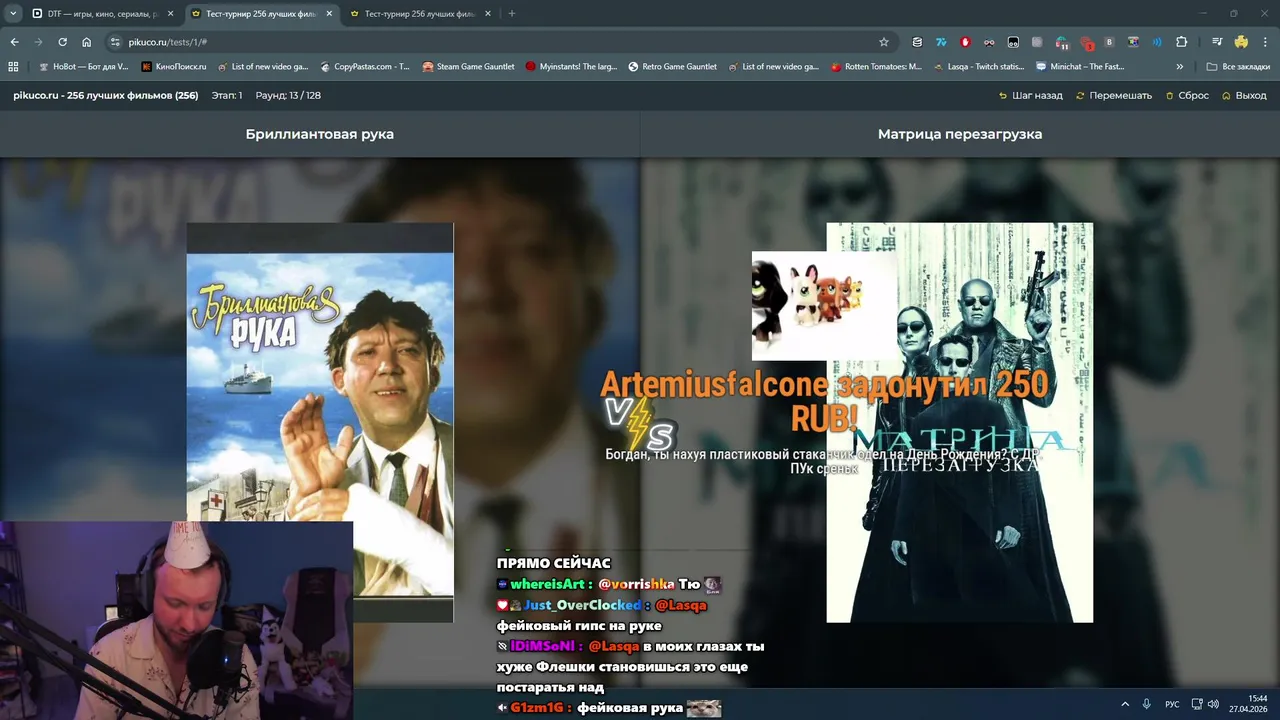Viewport: 1280px width, 720px height.
Task: Click the microphone icon in system tray
Action: click(1146, 704)
